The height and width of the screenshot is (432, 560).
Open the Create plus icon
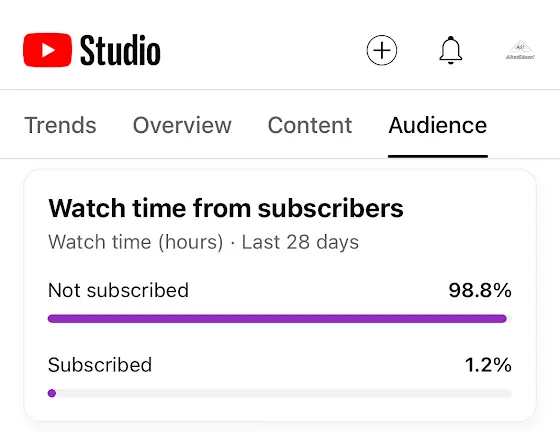coord(382,50)
